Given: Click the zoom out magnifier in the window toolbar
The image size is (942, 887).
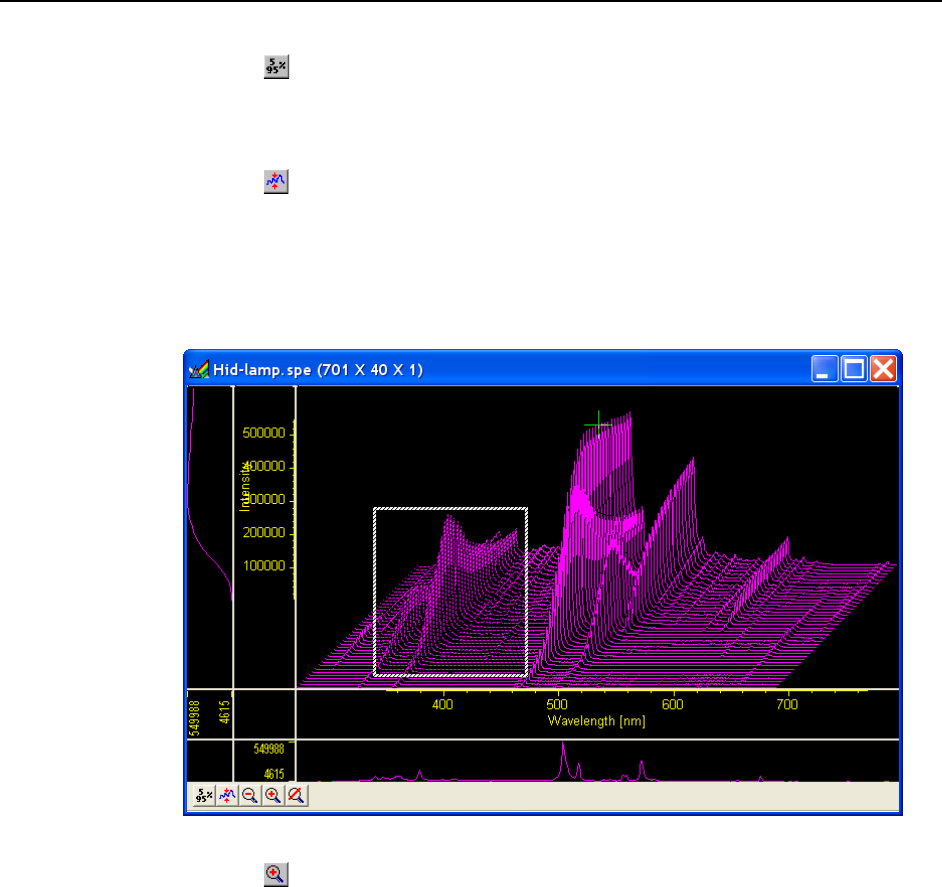Looking at the screenshot, I should pyautogui.click(x=250, y=796).
